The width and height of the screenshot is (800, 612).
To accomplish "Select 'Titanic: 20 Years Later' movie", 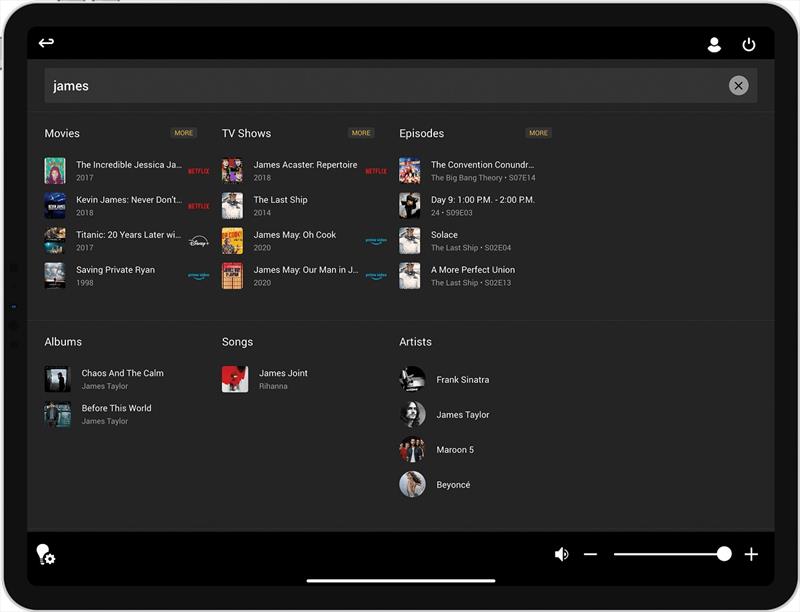I will click(129, 235).
